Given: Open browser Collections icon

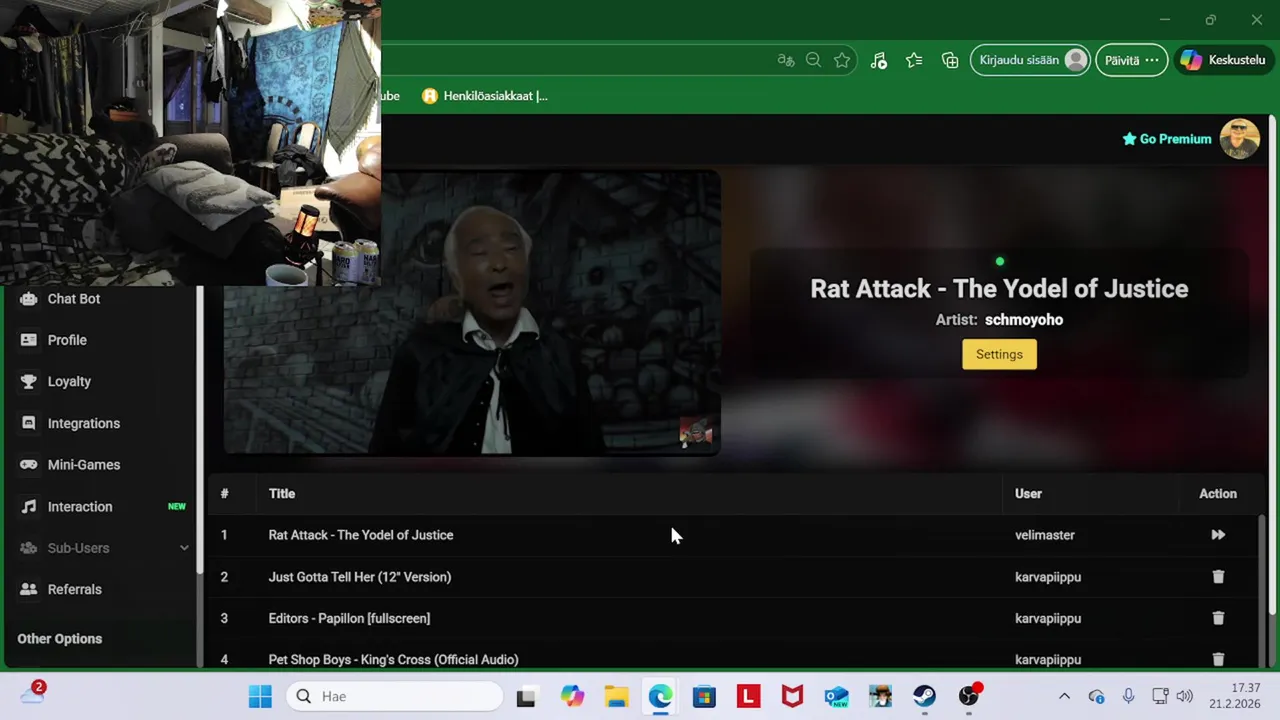Looking at the screenshot, I should tap(950, 60).
